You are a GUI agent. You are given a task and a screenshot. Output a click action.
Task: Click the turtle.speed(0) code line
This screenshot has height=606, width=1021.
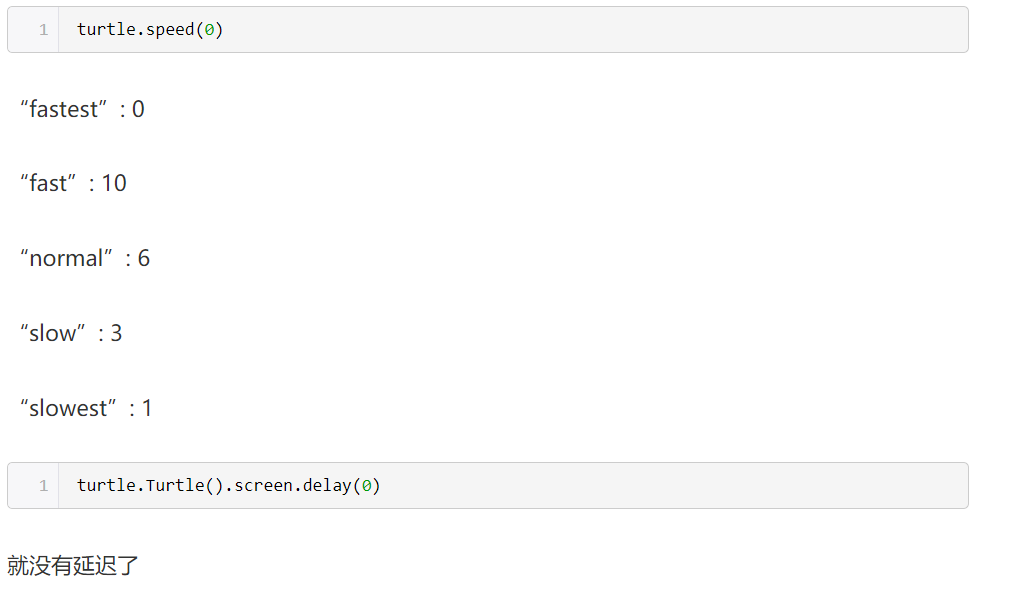click(150, 30)
